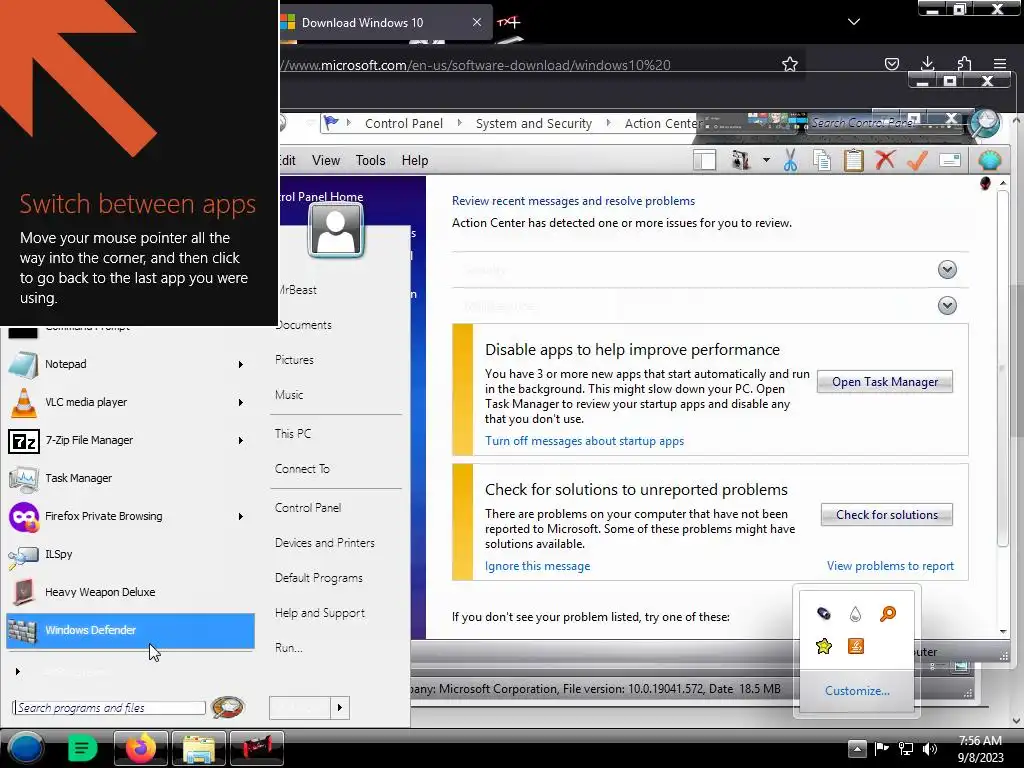Click the red app icon on the taskbar
The height and width of the screenshot is (768, 1024).
pyautogui.click(x=257, y=748)
